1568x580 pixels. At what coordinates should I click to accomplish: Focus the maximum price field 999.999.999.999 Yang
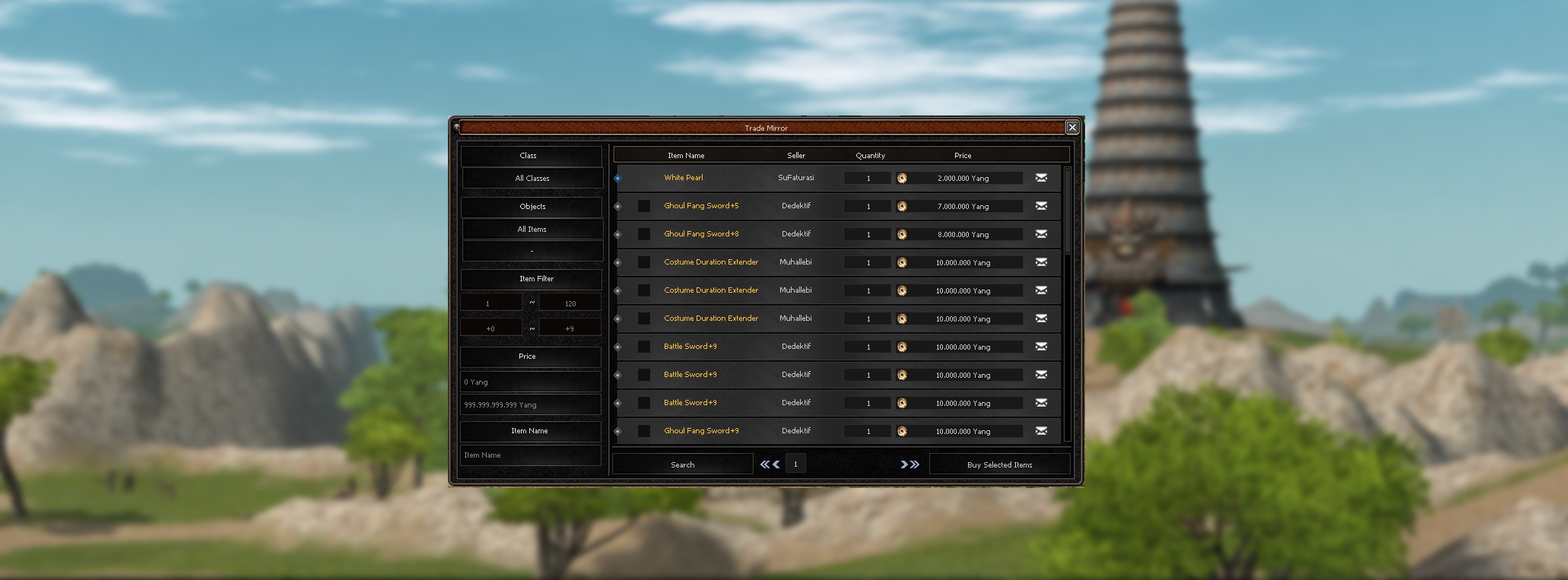coord(530,404)
